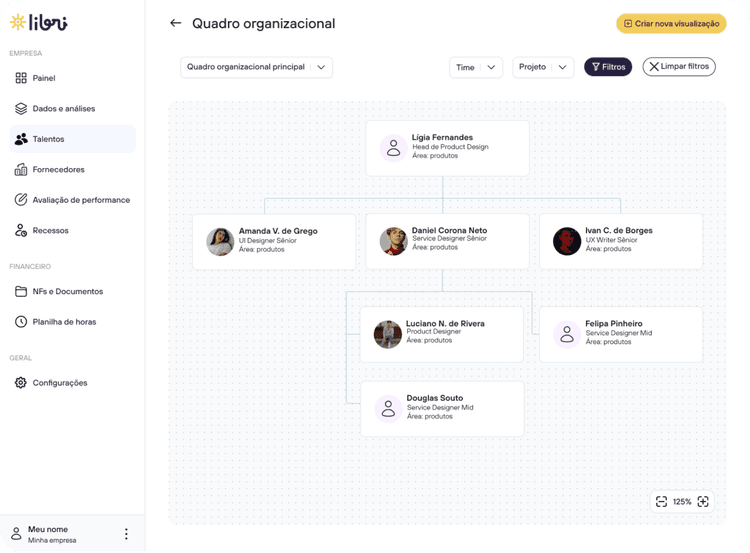
Task: Click the Dados e análises layers icon
Action: (x=21, y=108)
